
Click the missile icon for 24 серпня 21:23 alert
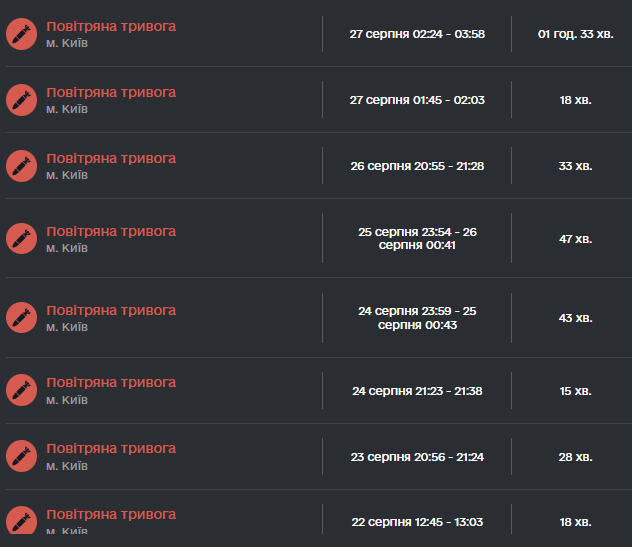click(21, 390)
